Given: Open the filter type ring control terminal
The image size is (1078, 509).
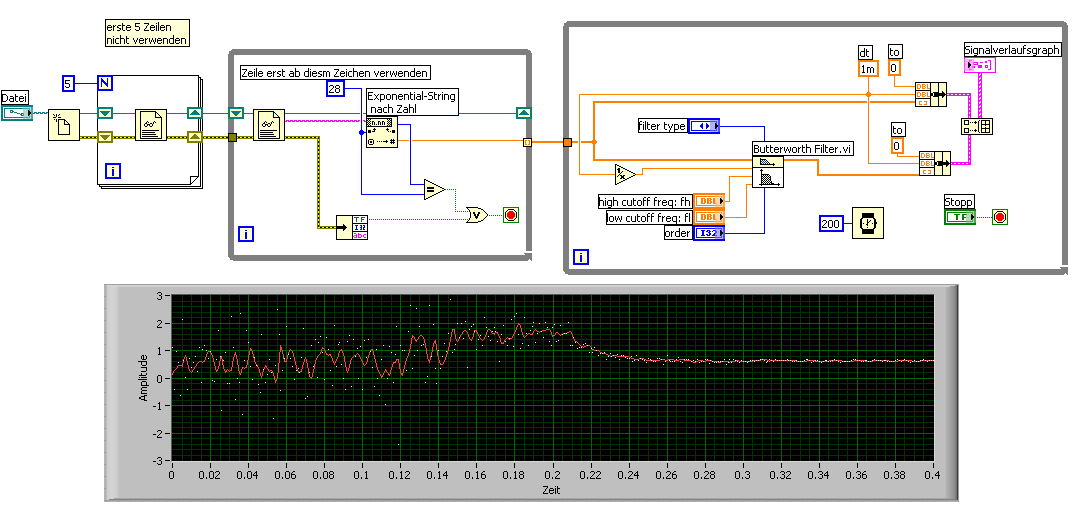Looking at the screenshot, I should pos(703,126).
